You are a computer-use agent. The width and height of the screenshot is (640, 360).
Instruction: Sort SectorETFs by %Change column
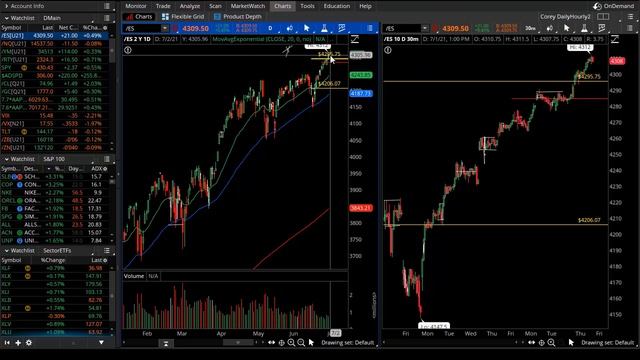[53, 260]
